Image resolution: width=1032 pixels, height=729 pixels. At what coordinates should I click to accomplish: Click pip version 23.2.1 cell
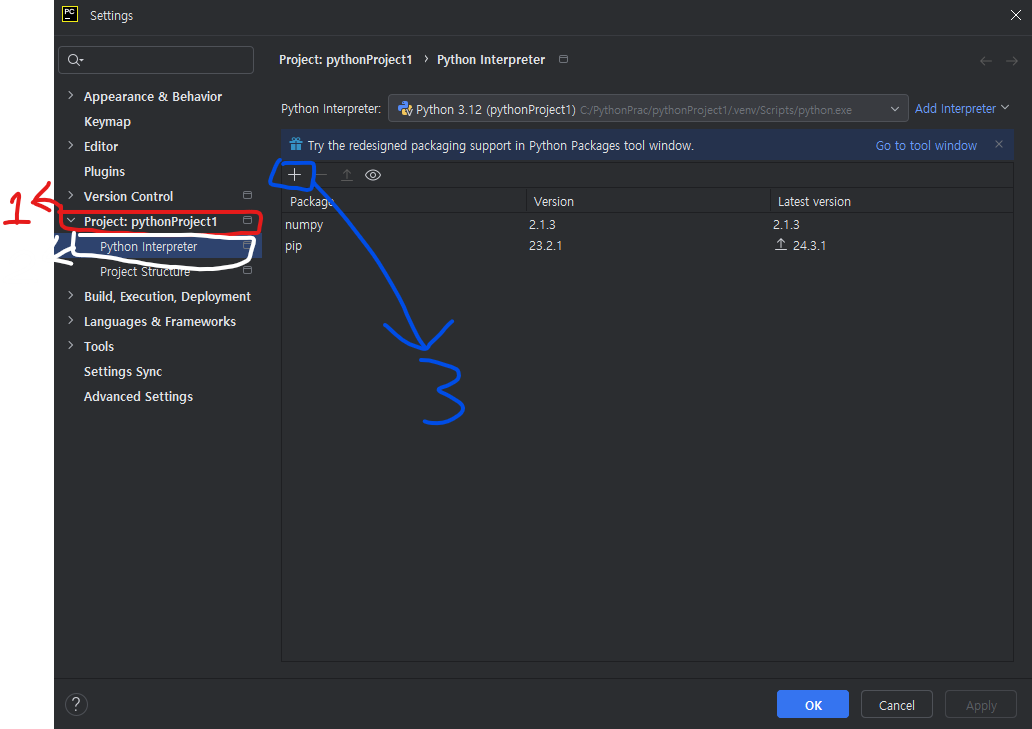click(546, 245)
